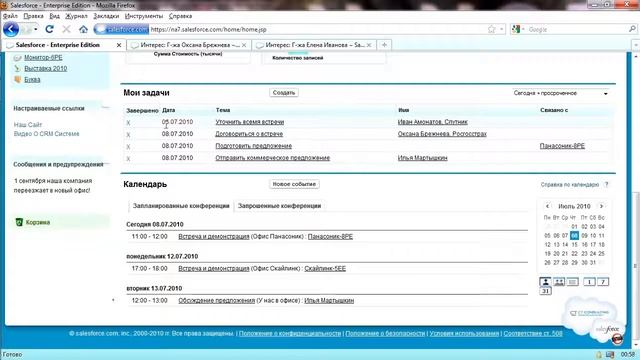Switch to the 'Интерес: Г-жа Оксана Брежнева' tab
Screen dimensions: 640x360
point(189,45)
